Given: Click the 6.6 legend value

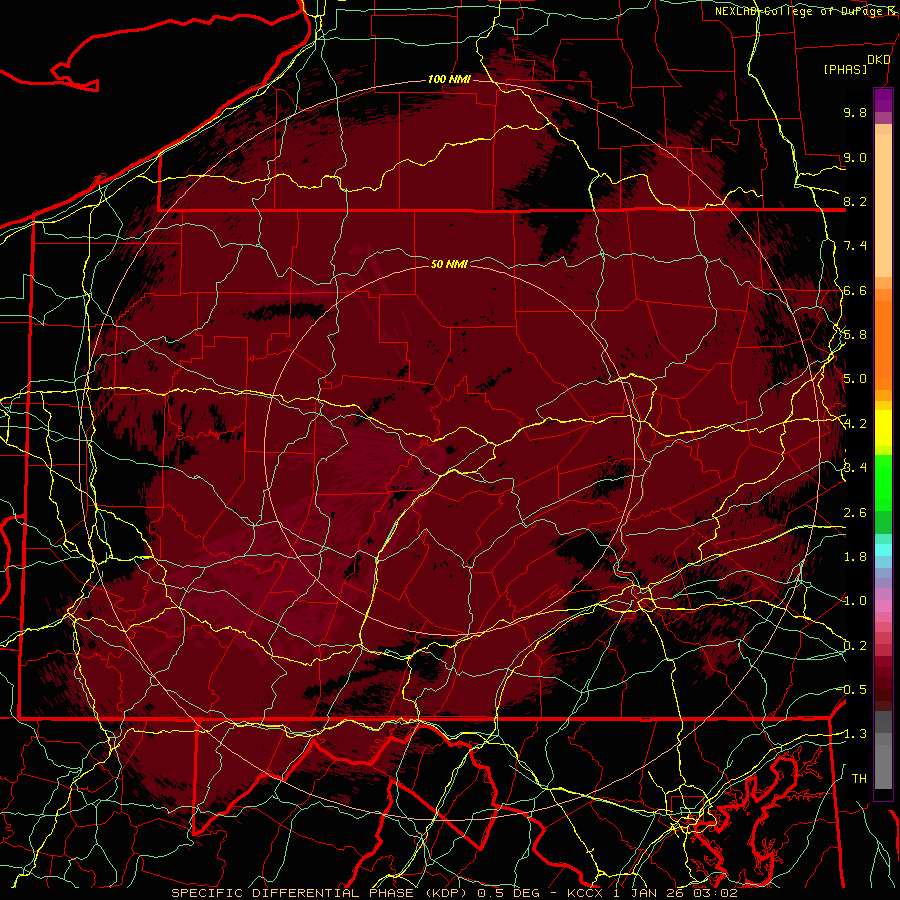Looking at the screenshot, I should point(855,290).
